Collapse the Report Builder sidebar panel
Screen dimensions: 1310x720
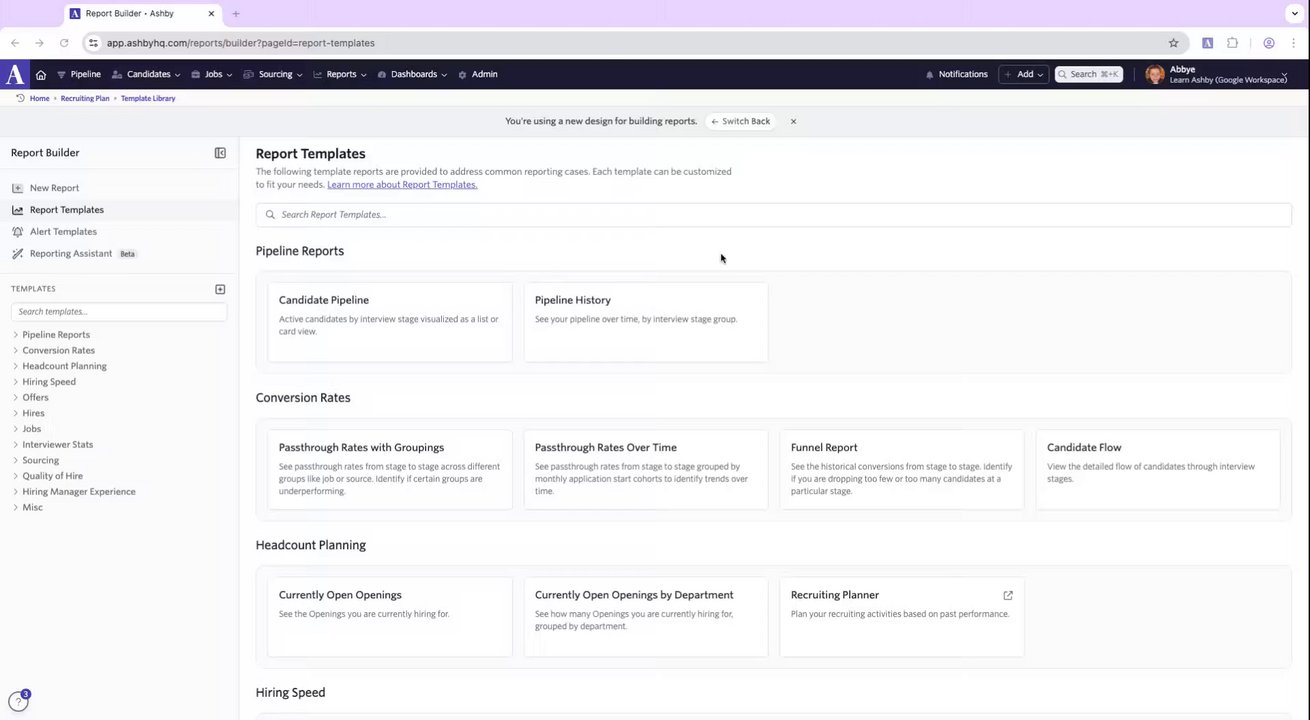[220, 153]
